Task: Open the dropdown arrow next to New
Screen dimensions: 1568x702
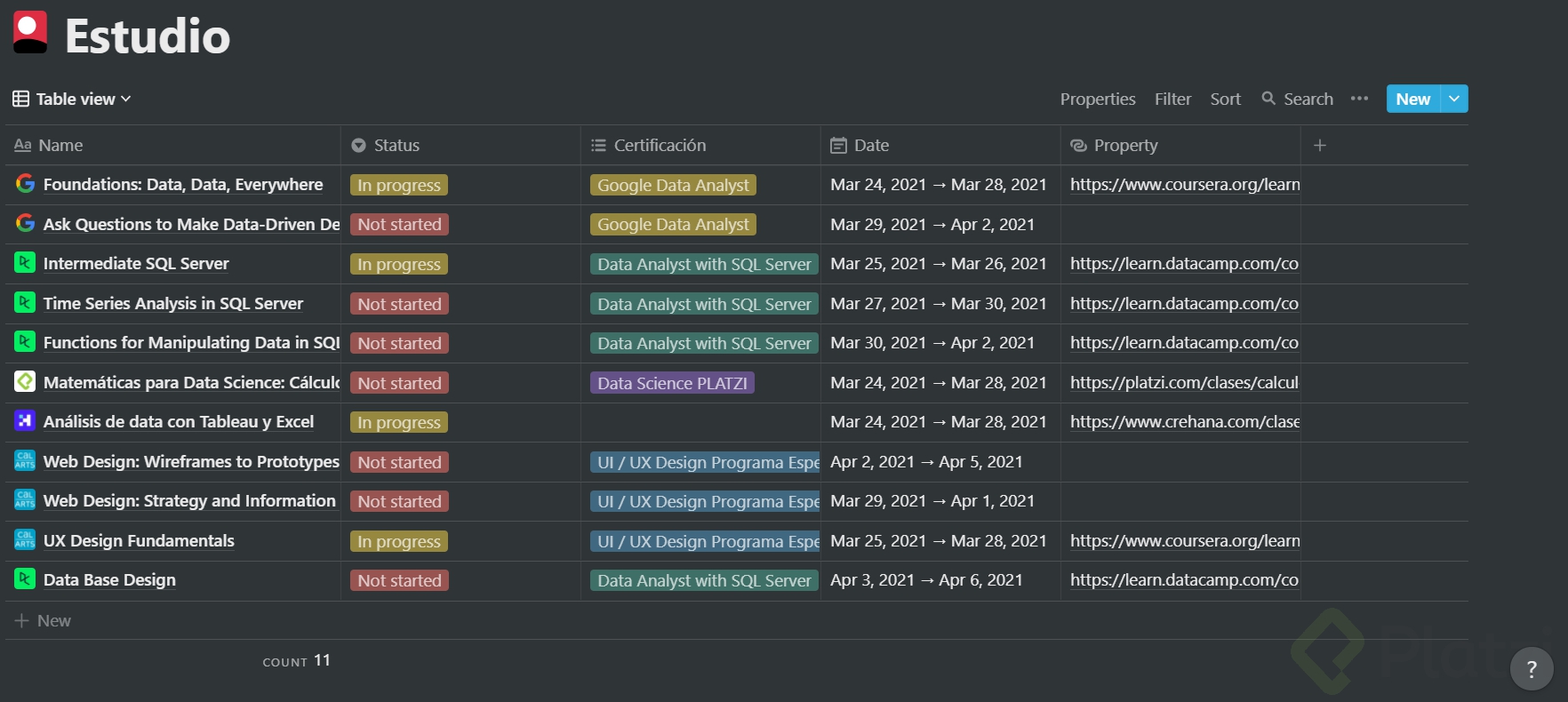Action: point(1454,99)
